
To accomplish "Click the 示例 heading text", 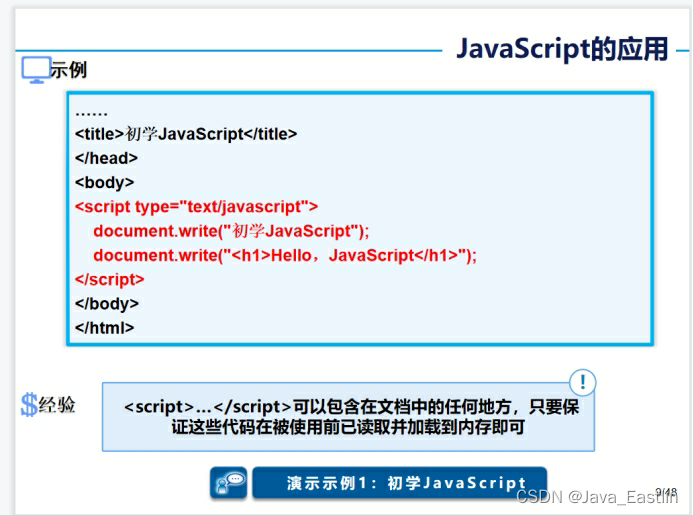I will tap(69, 70).
